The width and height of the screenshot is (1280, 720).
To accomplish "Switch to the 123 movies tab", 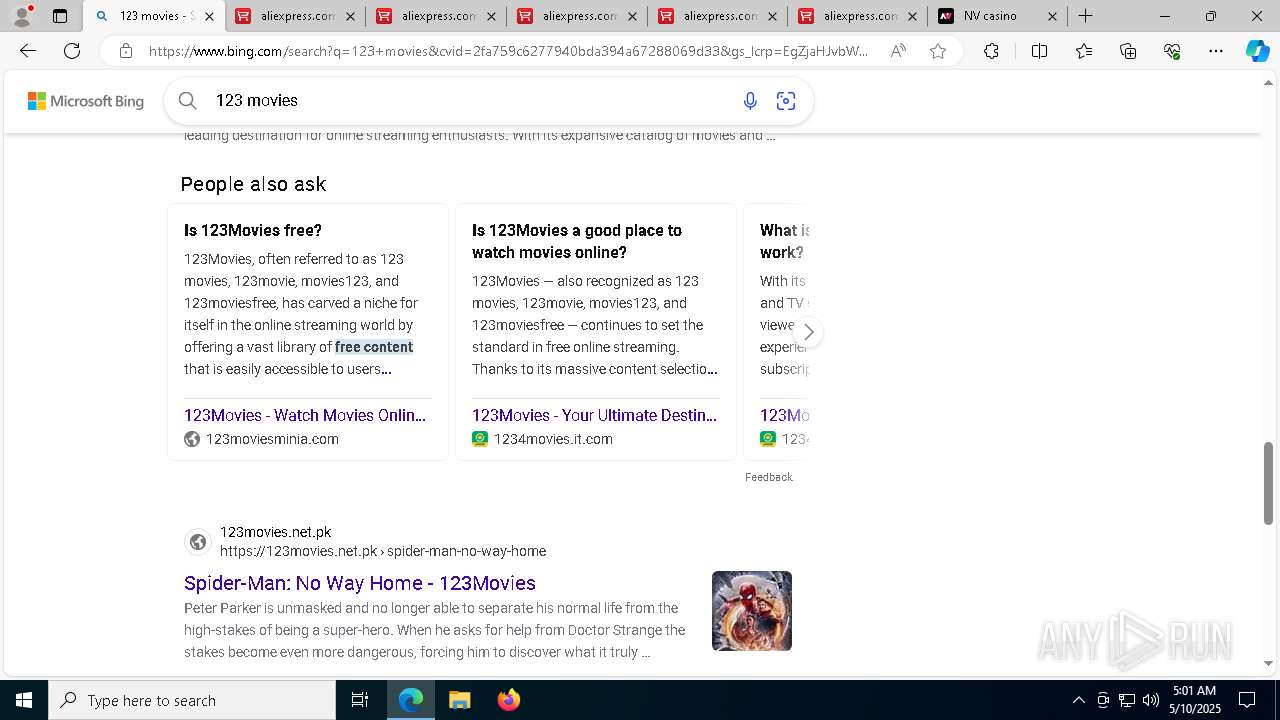I will [155, 16].
